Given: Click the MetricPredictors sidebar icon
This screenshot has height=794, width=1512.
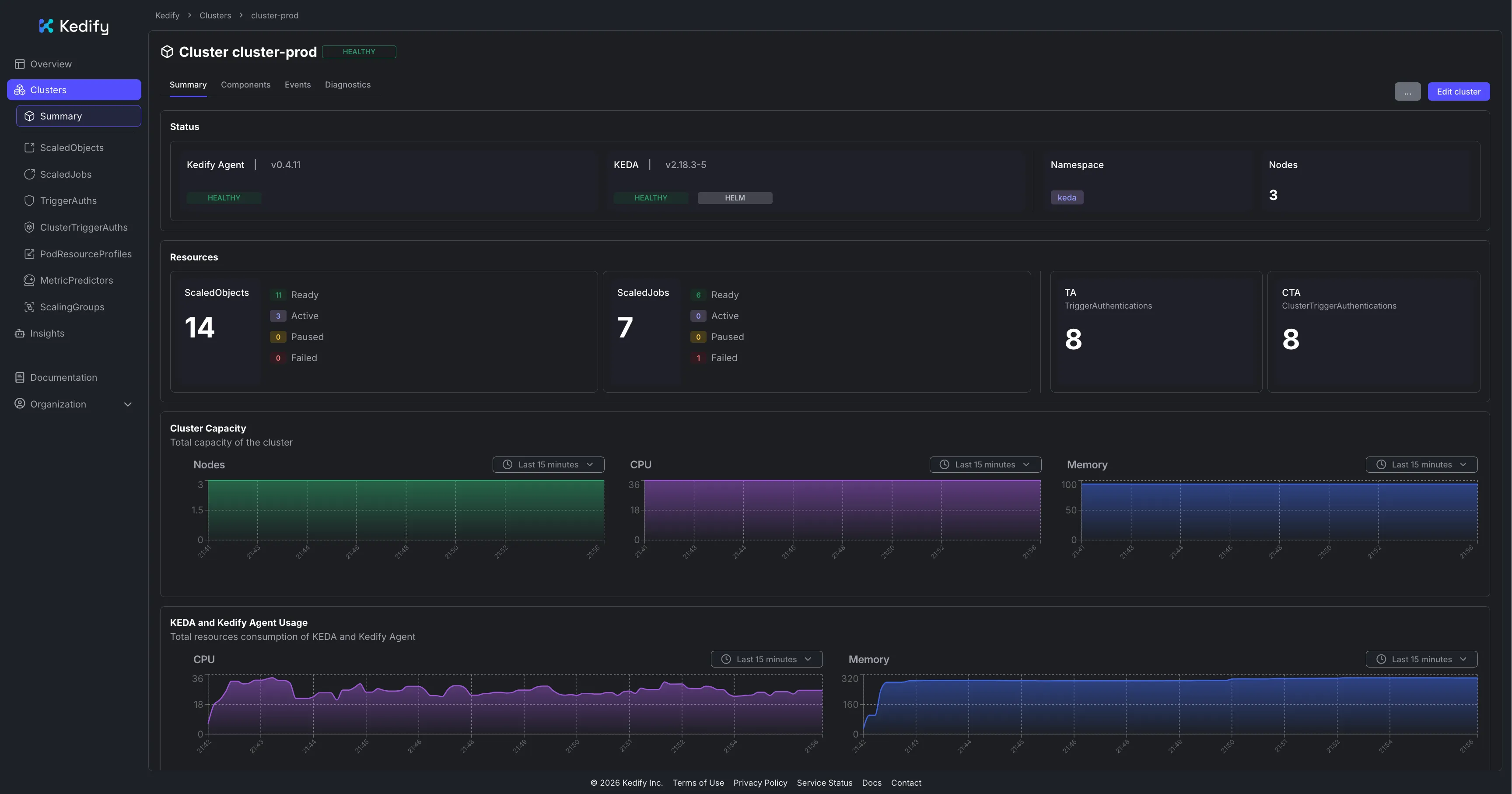Looking at the screenshot, I should coord(29,280).
